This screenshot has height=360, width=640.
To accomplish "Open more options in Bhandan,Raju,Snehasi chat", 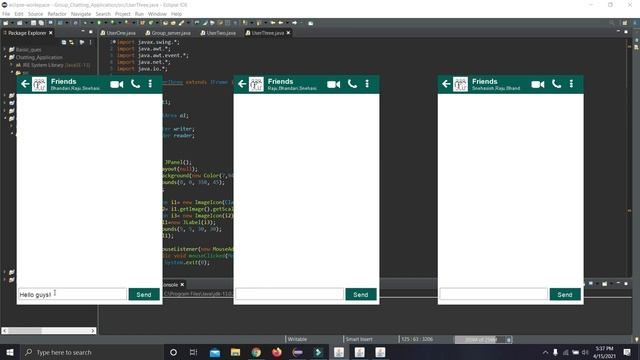I will (150, 84).
